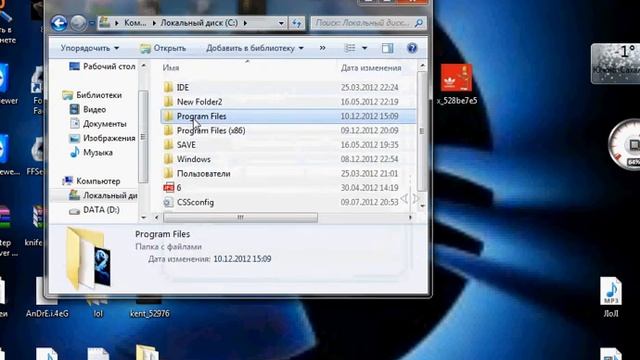Click the search magnifier icon

tap(419, 23)
